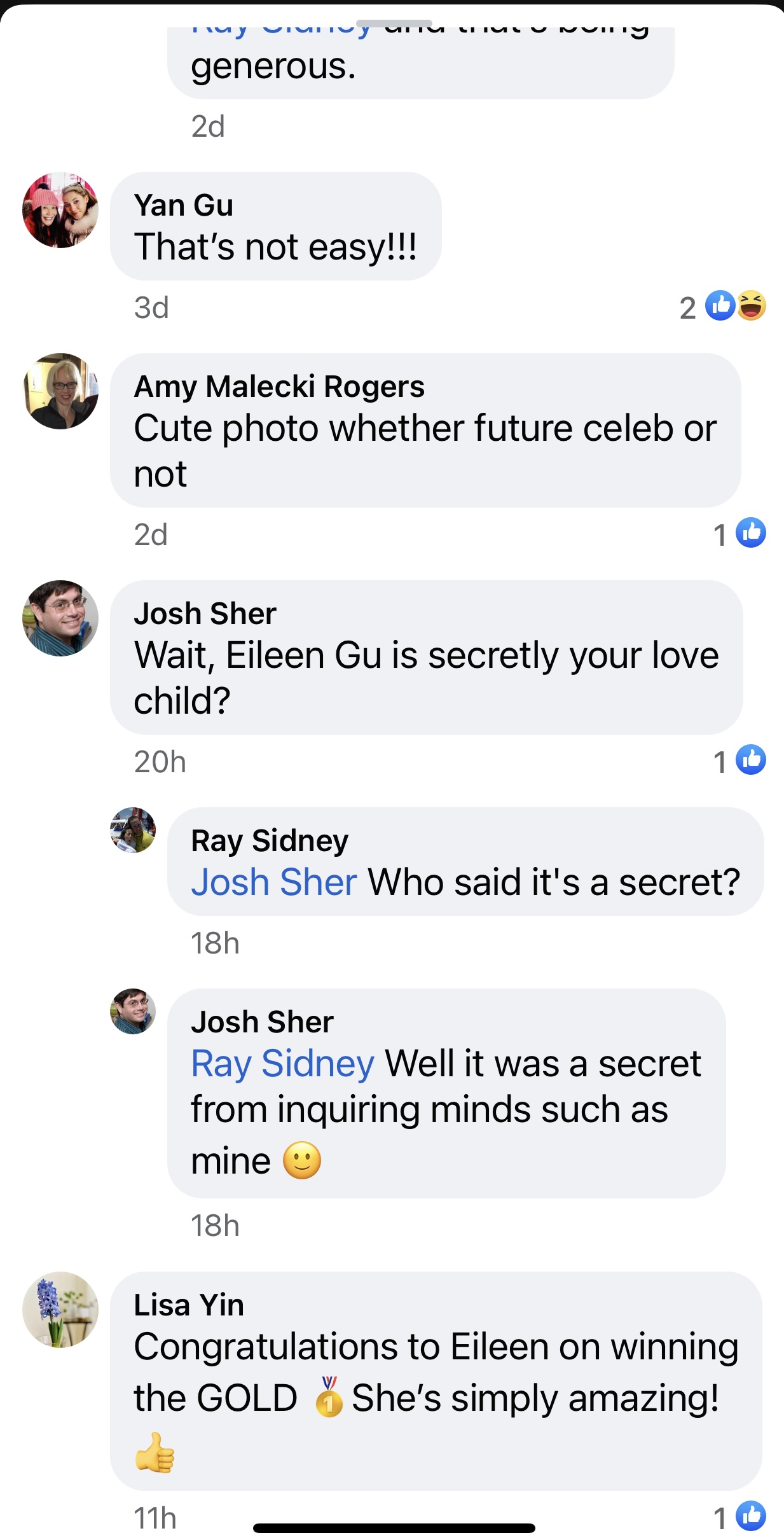
Task: Tap the sheet drag handle at top
Action: click(394, 24)
